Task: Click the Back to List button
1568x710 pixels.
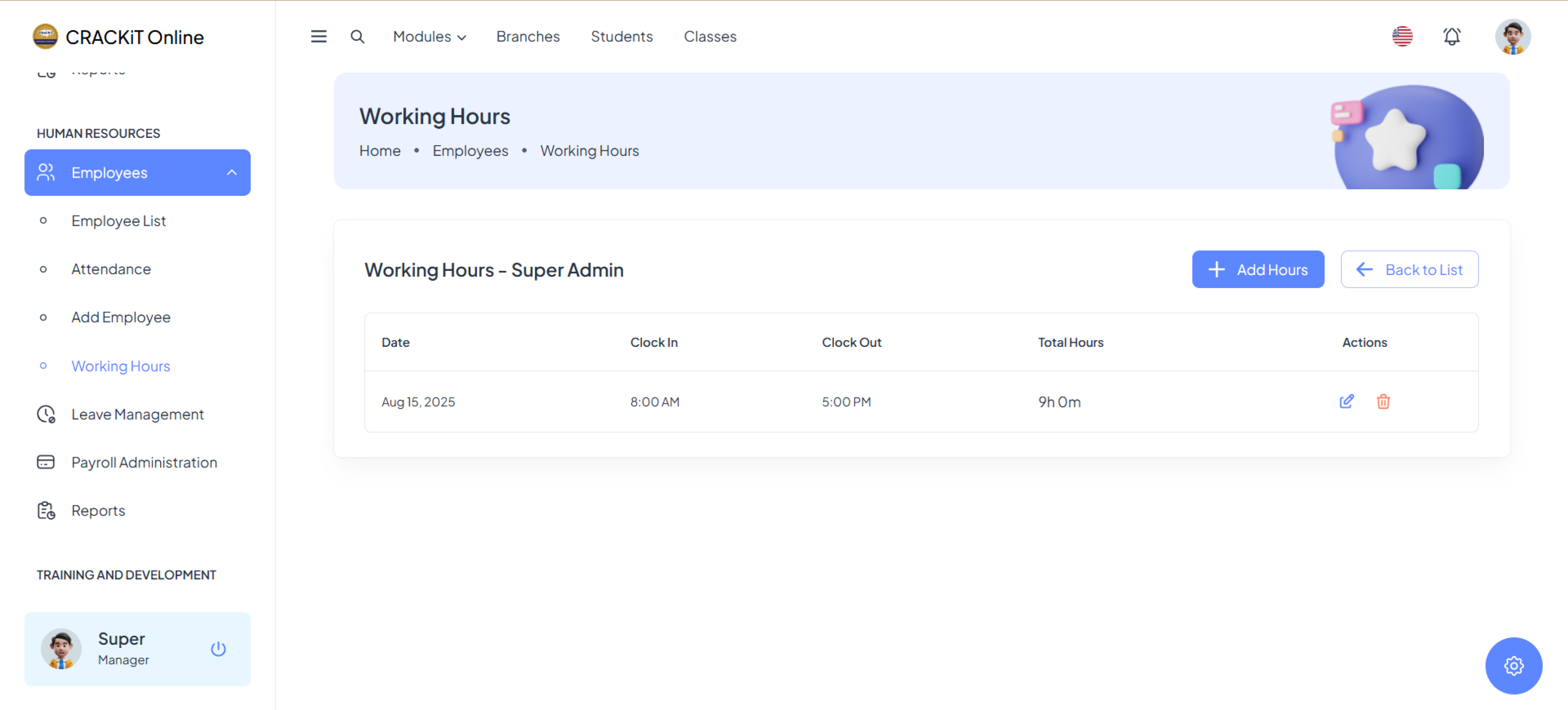Action: pyautogui.click(x=1409, y=270)
